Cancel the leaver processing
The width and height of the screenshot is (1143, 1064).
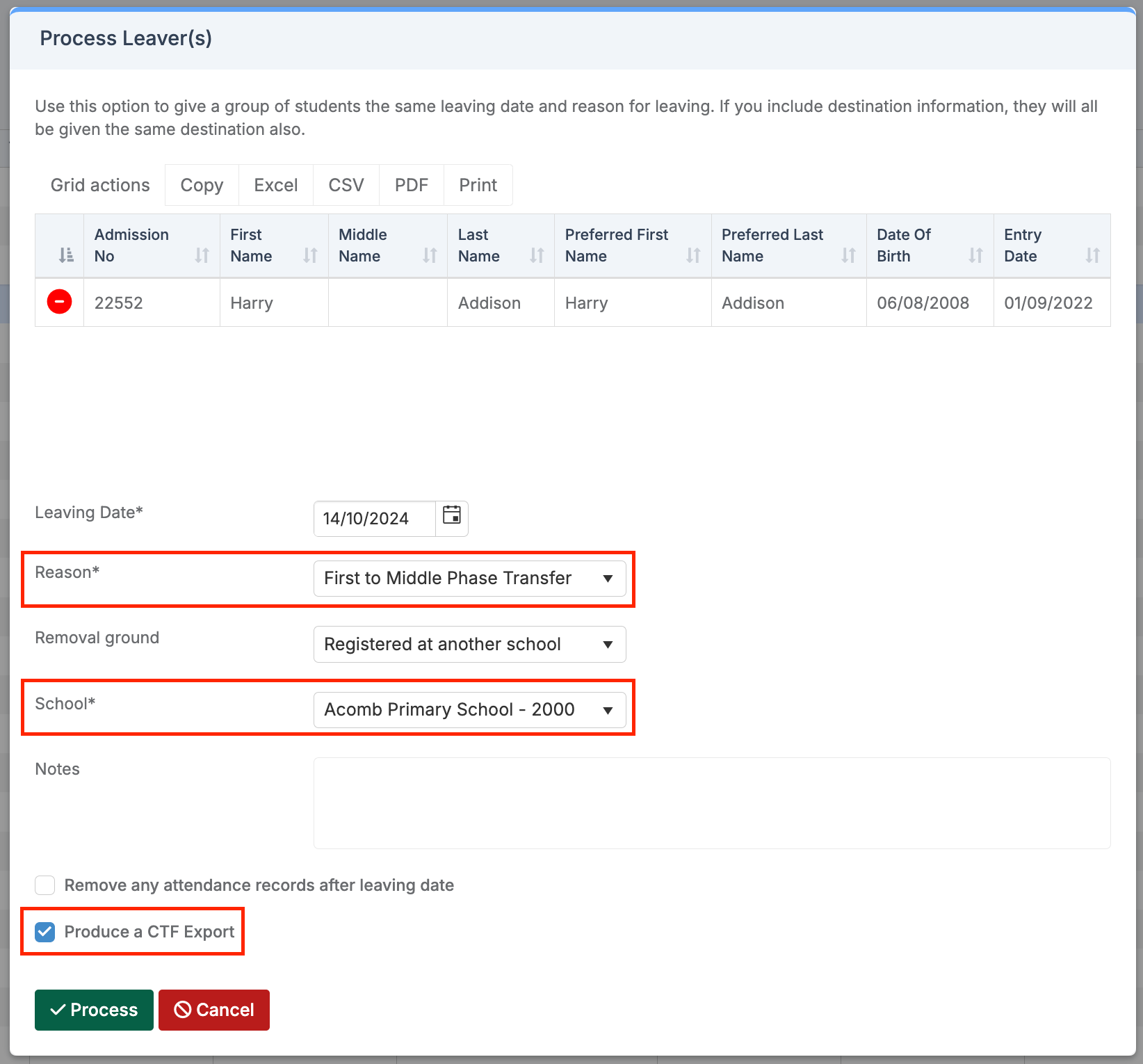coord(213,1010)
